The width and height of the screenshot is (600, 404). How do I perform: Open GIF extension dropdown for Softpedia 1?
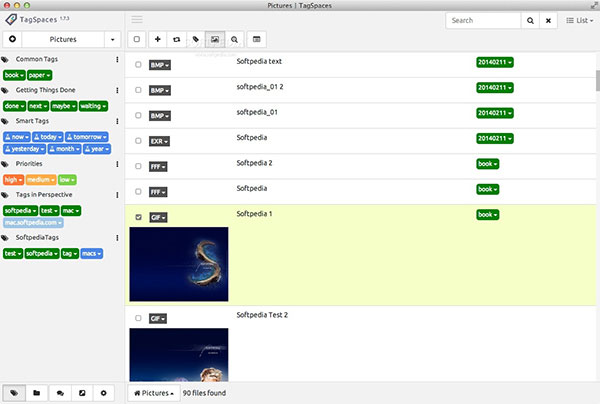click(x=158, y=217)
